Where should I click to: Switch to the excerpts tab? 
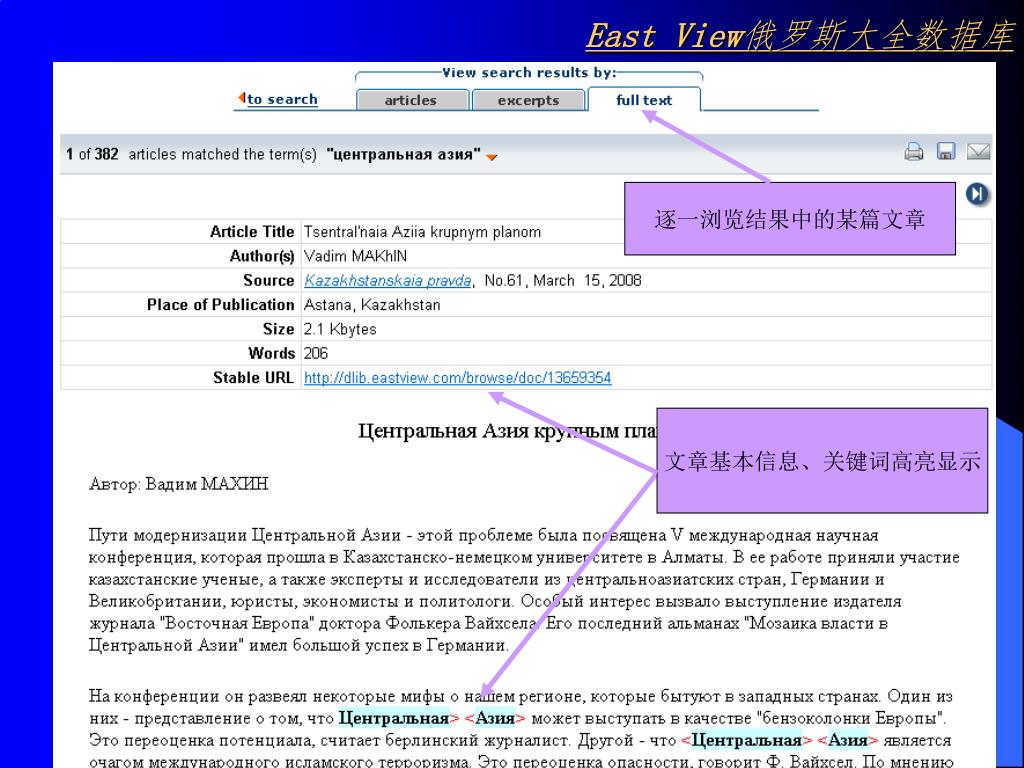528,100
